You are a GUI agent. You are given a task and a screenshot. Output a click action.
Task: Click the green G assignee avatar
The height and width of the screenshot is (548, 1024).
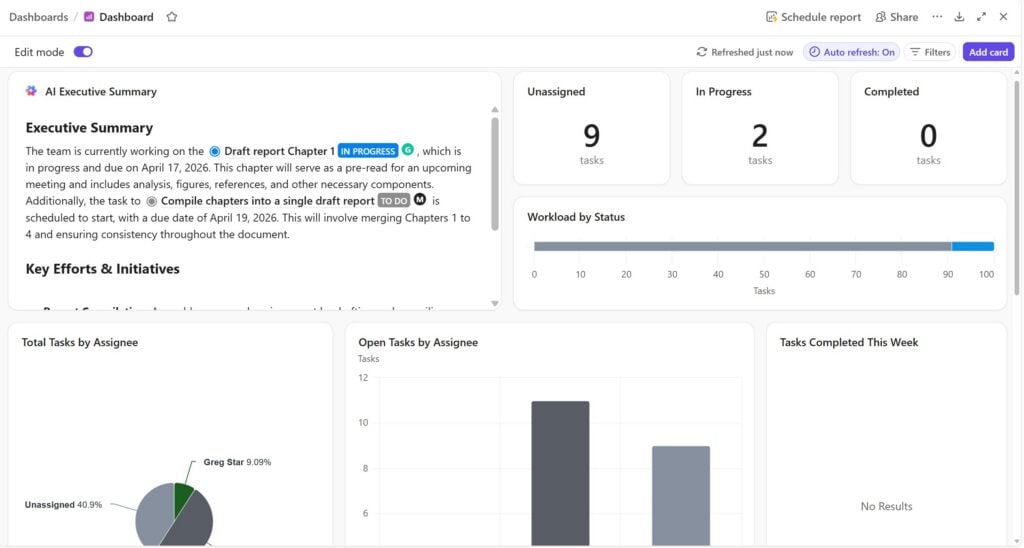pos(408,150)
